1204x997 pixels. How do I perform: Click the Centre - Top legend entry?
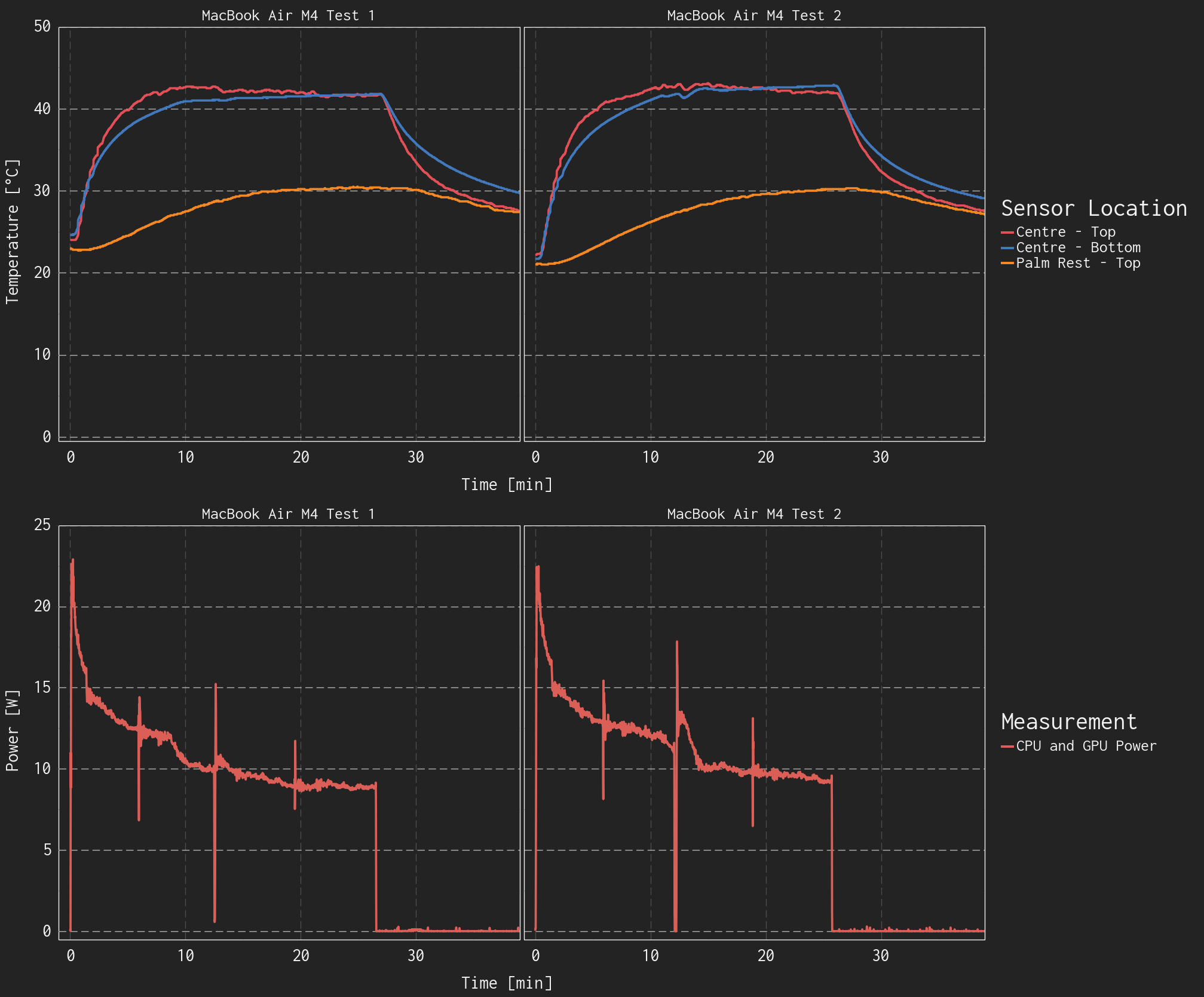(x=1065, y=232)
